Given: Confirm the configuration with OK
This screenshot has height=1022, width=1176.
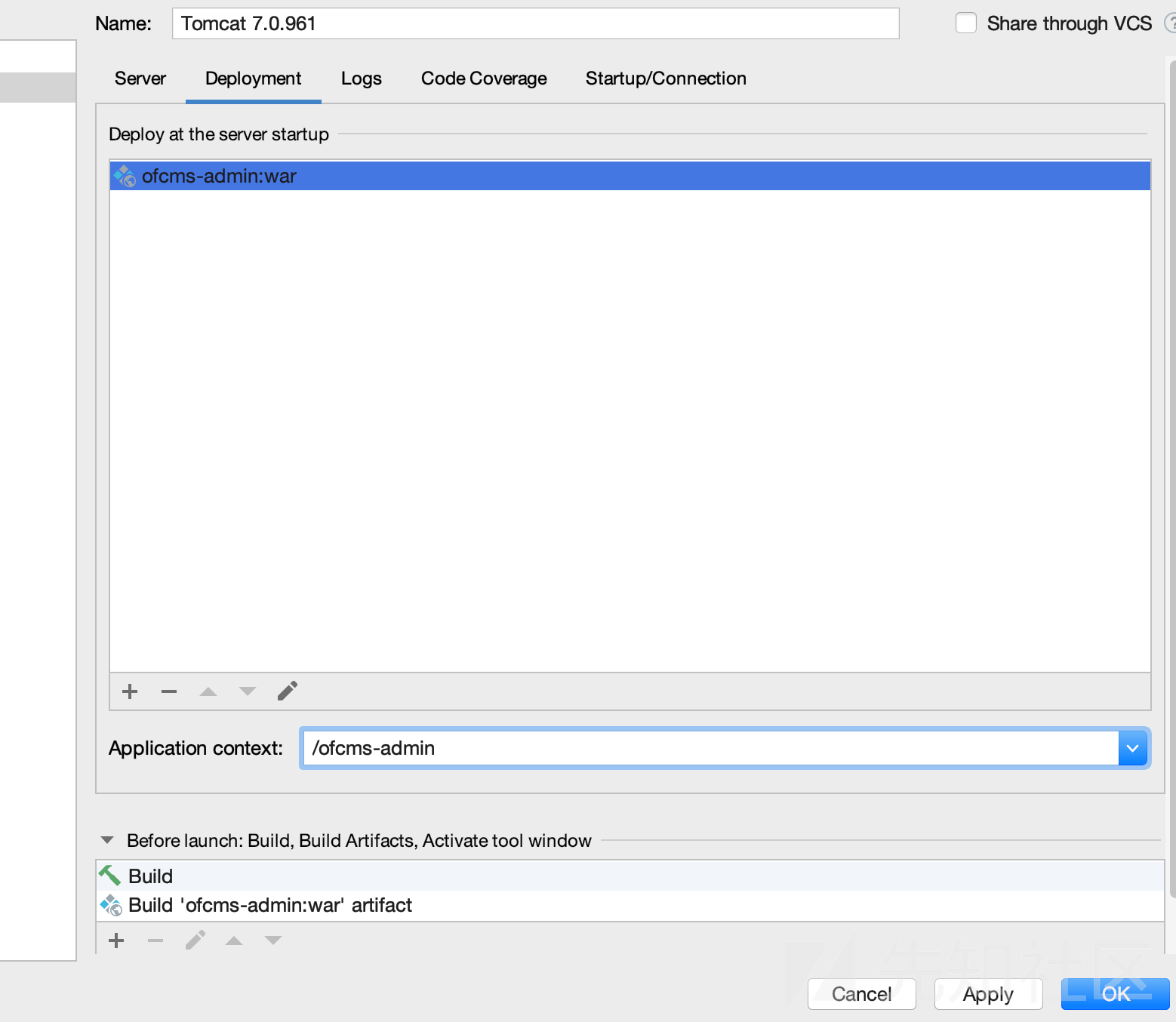Looking at the screenshot, I should (x=1116, y=994).
